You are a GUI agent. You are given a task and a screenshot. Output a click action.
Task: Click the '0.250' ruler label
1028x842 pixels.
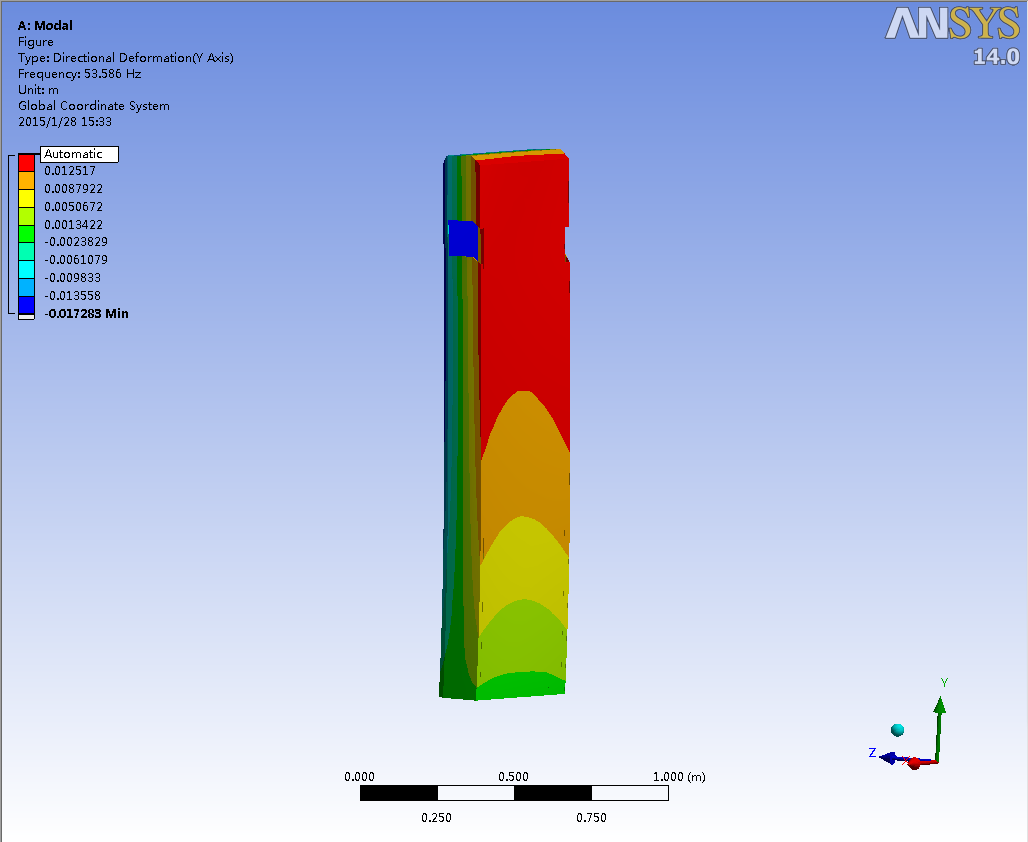click(436, 817)
